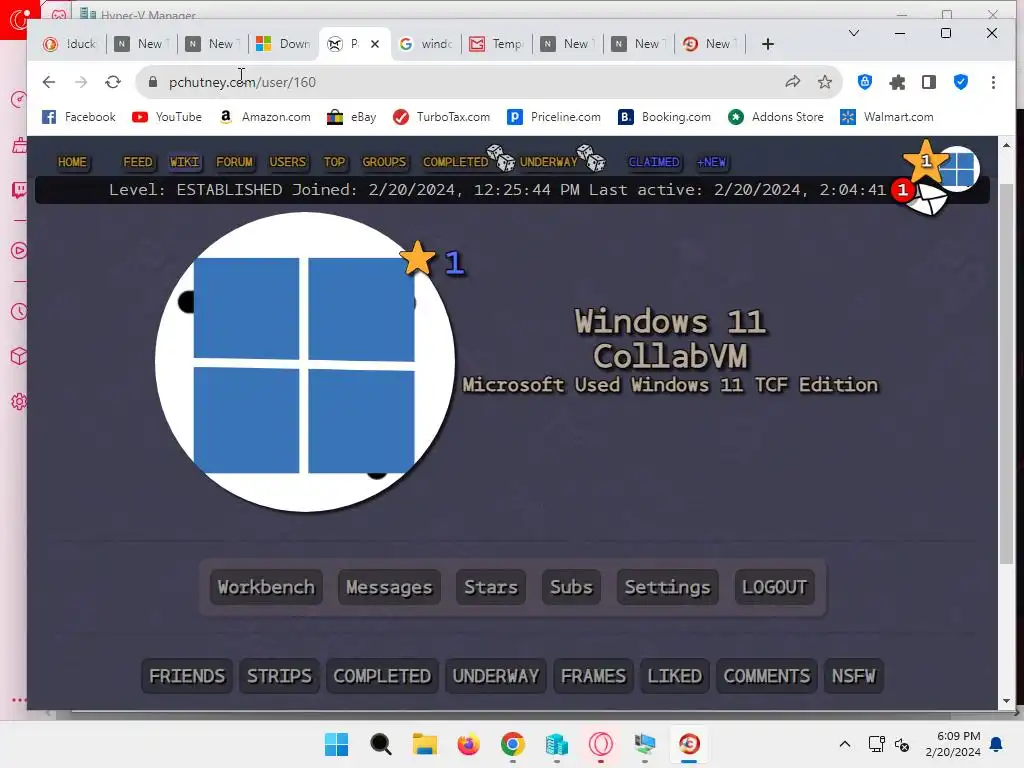Image resolution: width=1024 pixels, height=768 pixels.
Task: Open a new browser tab
Action: click(x=768, y=44)
